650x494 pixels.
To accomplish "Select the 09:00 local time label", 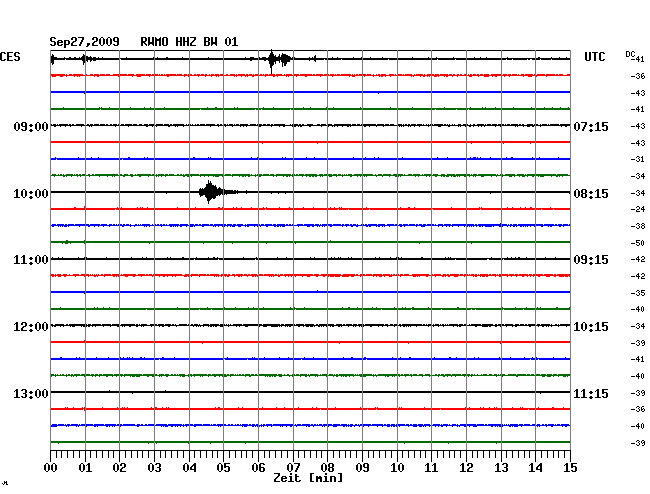I will click(x=31, y=126).
